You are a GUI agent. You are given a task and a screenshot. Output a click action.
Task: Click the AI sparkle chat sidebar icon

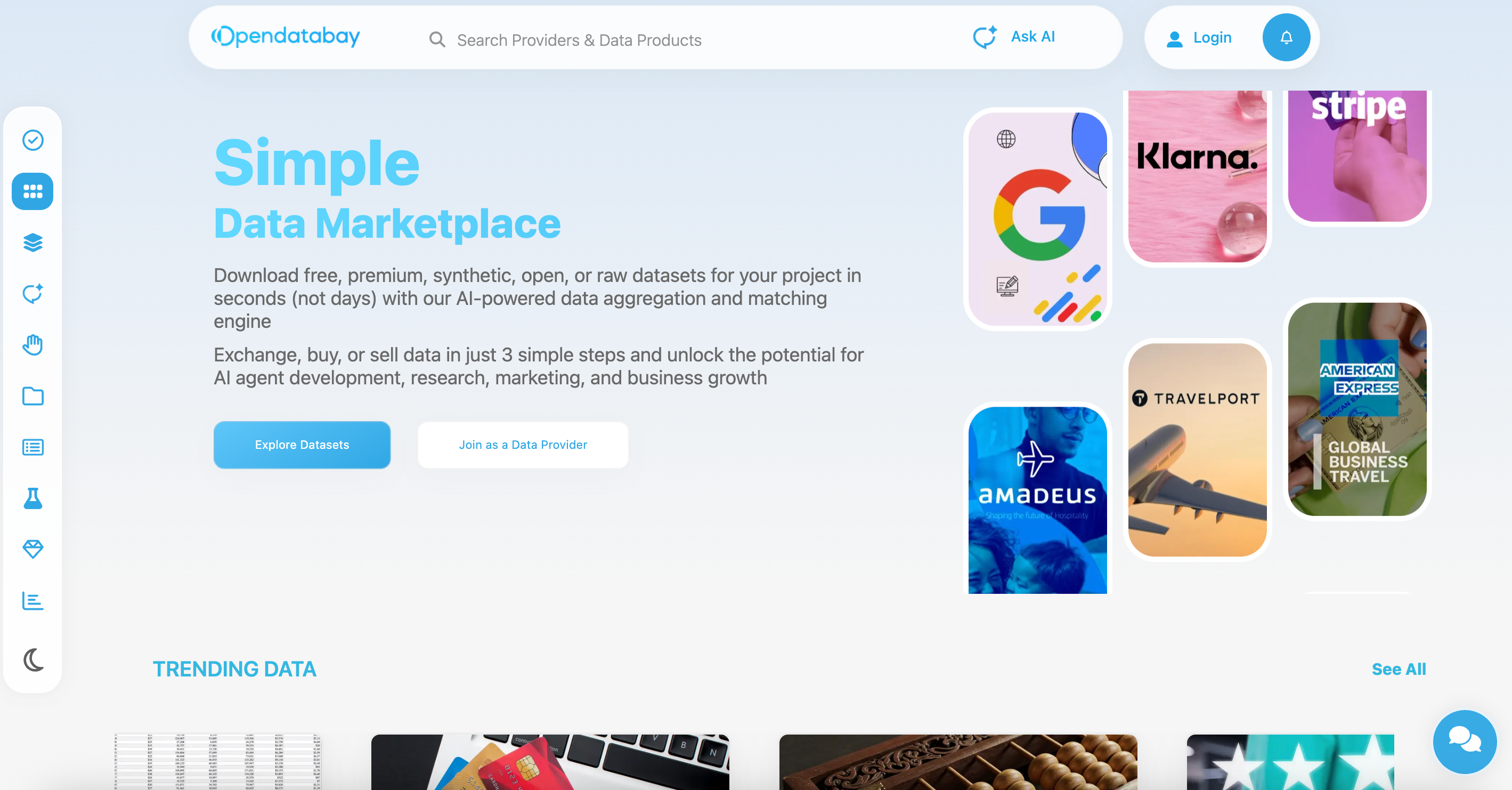[x=33, y=294]
